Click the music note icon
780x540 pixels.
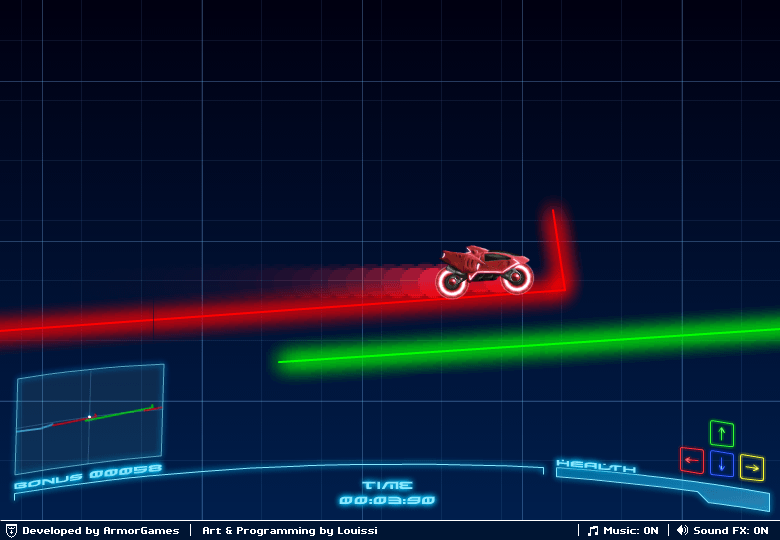pyautogui.click(x=592, y=531)
